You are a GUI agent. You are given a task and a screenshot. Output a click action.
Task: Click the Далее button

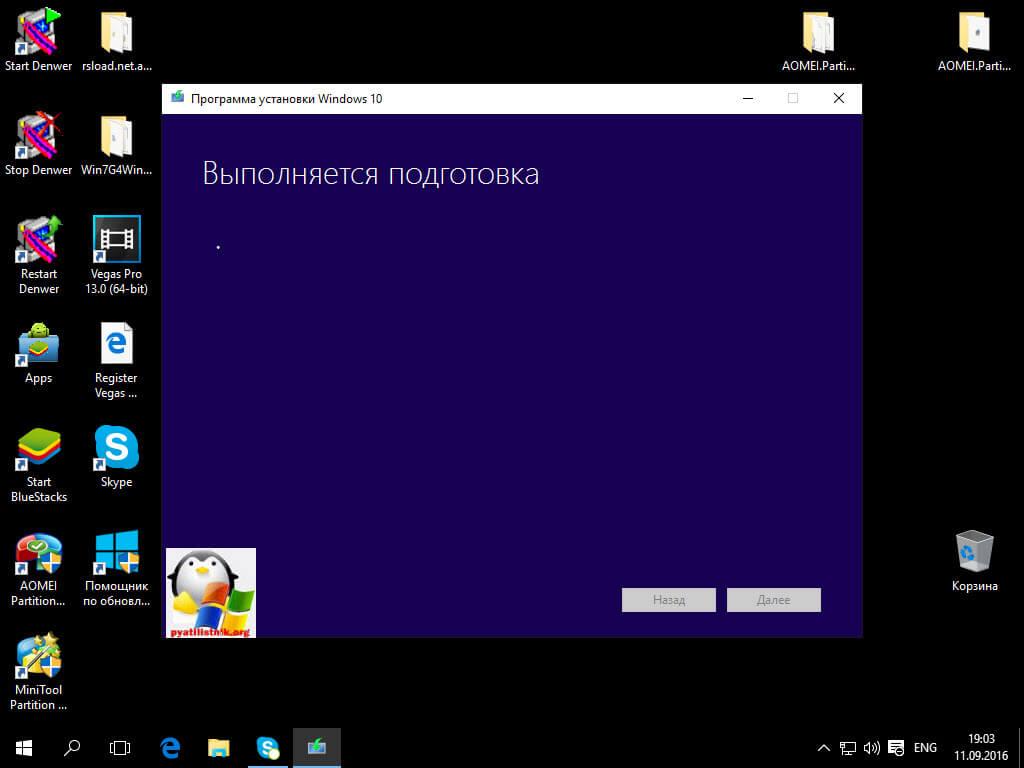pyautogui.click(x=774, y=600)
